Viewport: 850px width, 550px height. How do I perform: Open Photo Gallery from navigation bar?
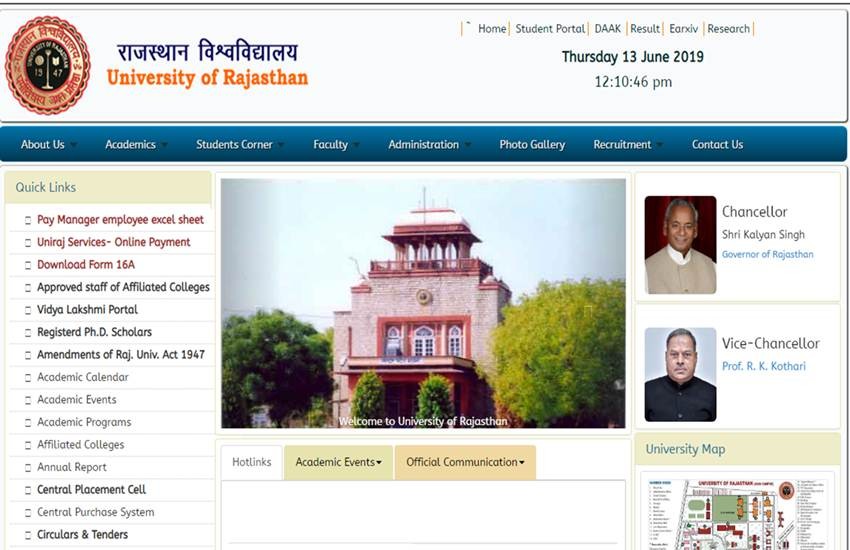click(532, 145)
